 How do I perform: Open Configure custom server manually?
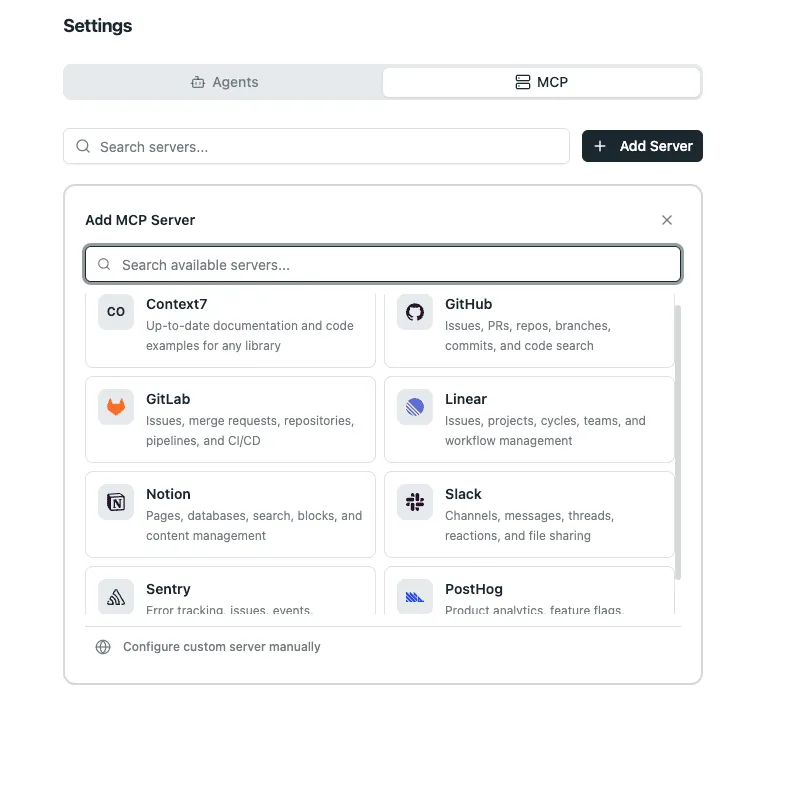tap(221, 647)
